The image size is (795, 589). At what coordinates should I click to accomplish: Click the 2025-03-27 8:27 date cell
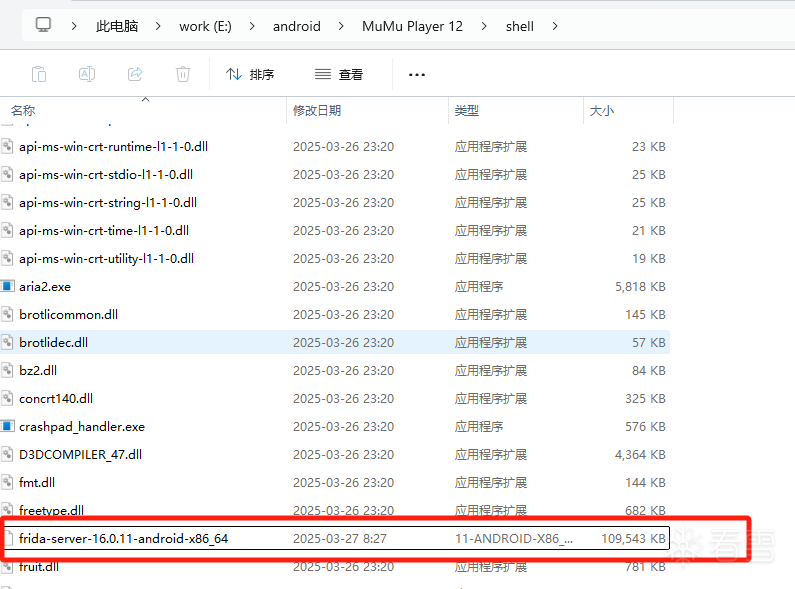coord(340,538)
